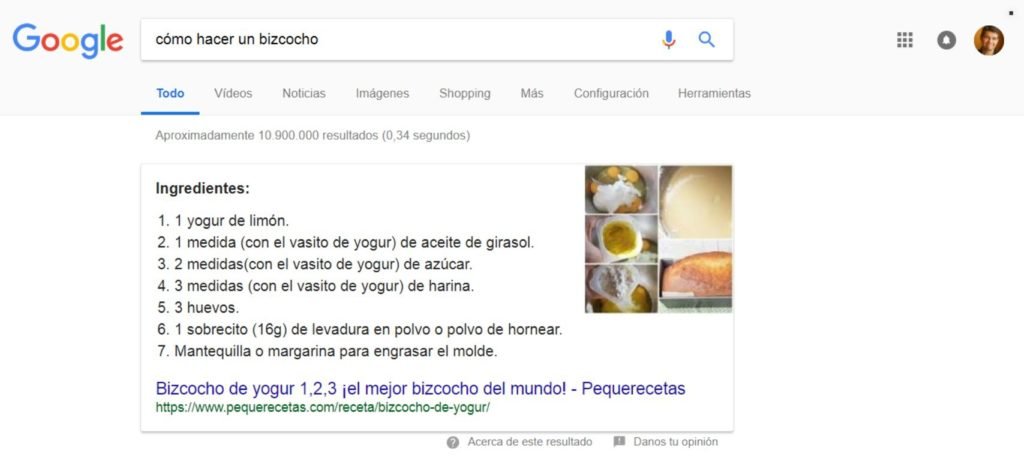
Task: Open the Herramientas options
Action: tap(714, 93)
